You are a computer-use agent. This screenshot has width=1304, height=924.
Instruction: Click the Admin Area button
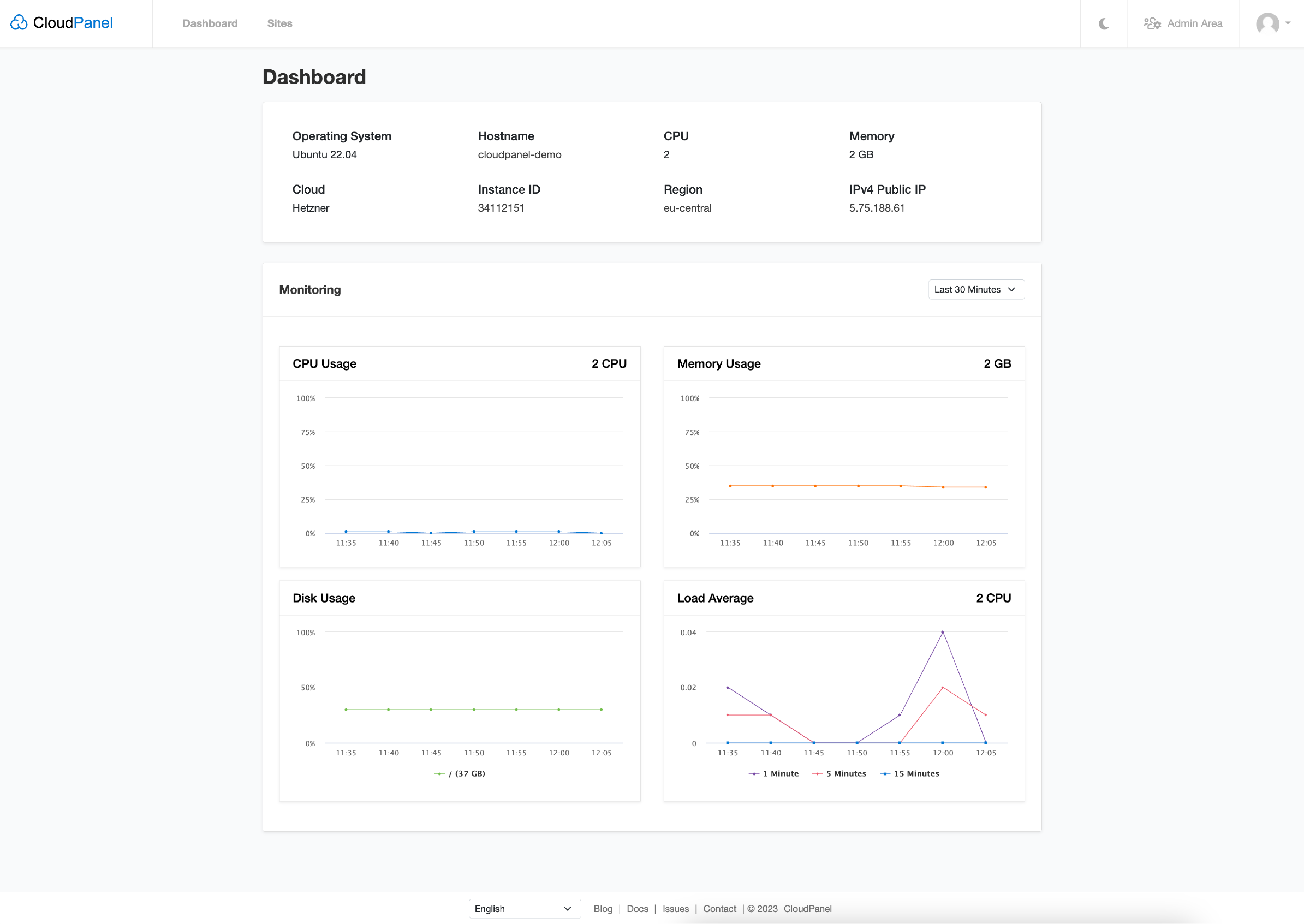(1185, 23)
